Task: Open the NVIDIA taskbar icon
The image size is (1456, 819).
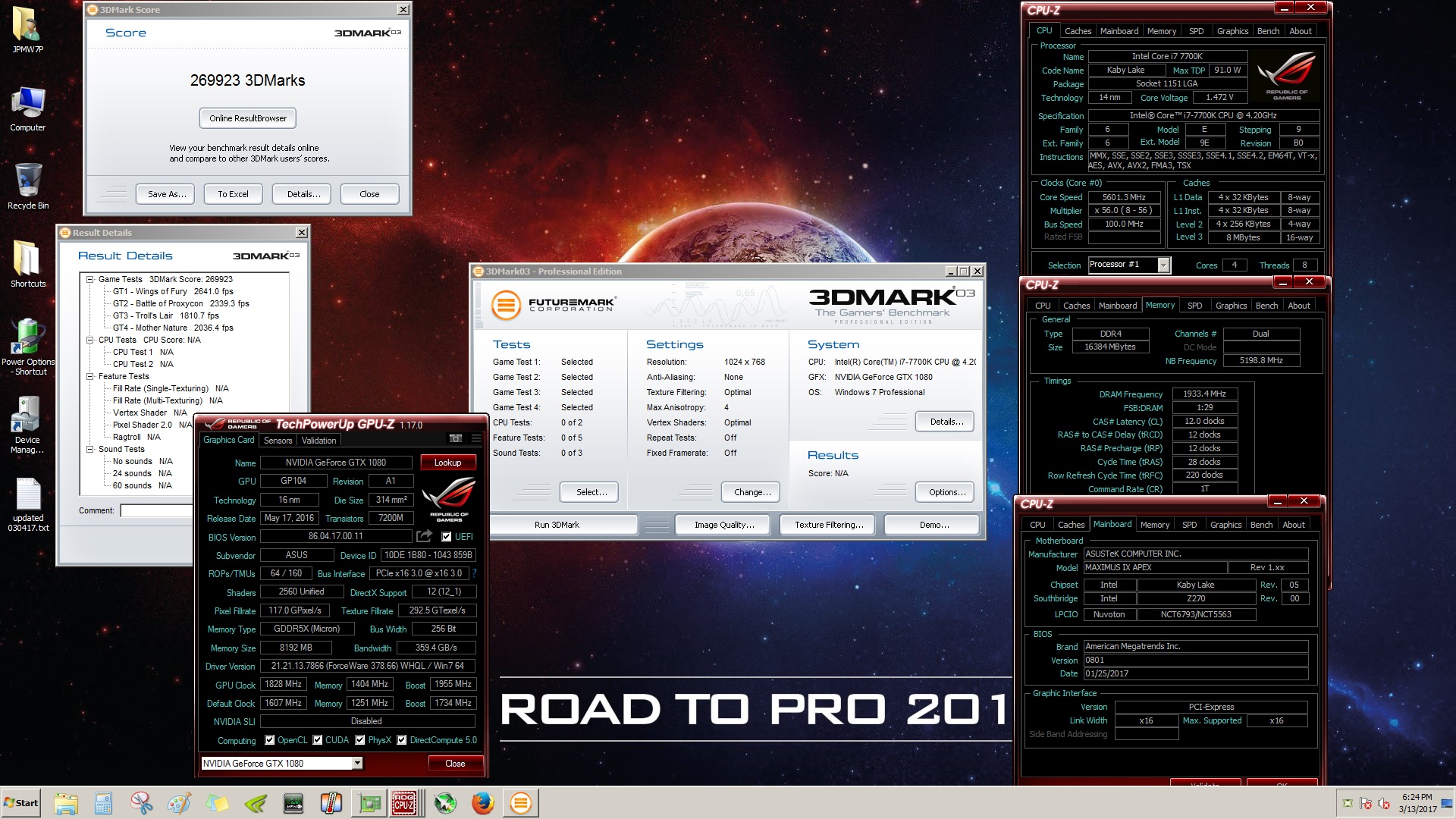Action: pyautogui.click(x=256, y=803)
